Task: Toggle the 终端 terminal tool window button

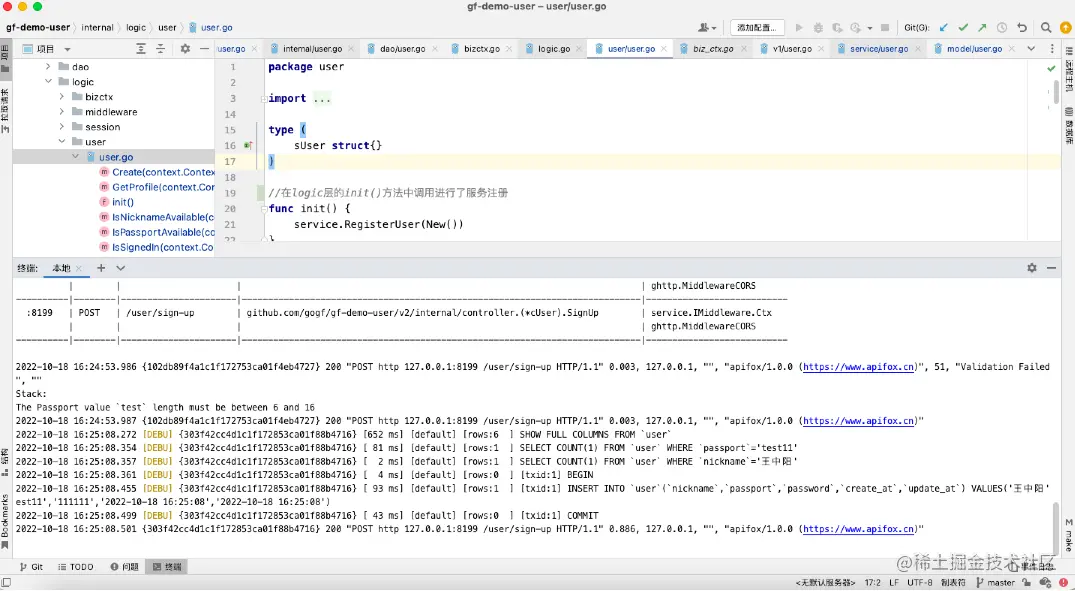Action: click(x=167, y=567)
